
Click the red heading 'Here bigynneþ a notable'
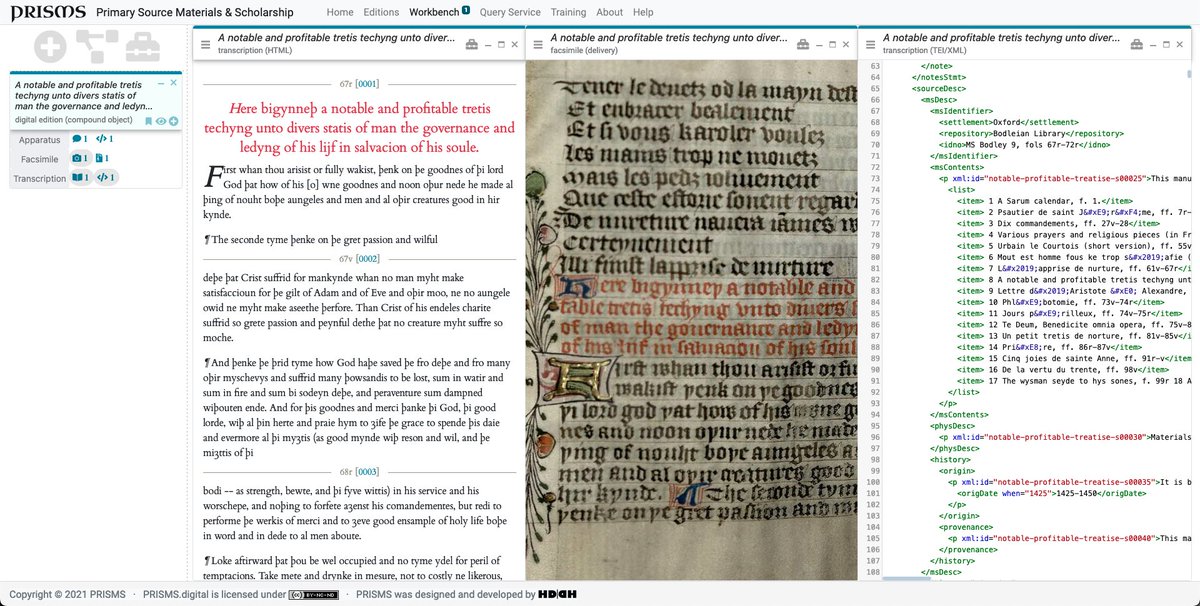click(x=359, y=127)
